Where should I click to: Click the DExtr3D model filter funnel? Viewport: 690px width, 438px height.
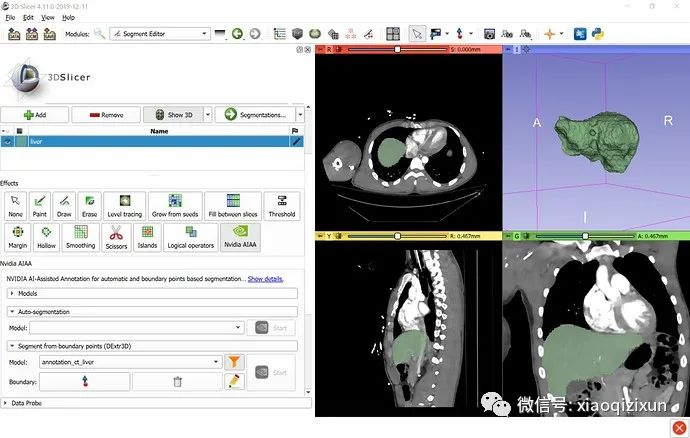pyautogui.click(x=234, y=362)
